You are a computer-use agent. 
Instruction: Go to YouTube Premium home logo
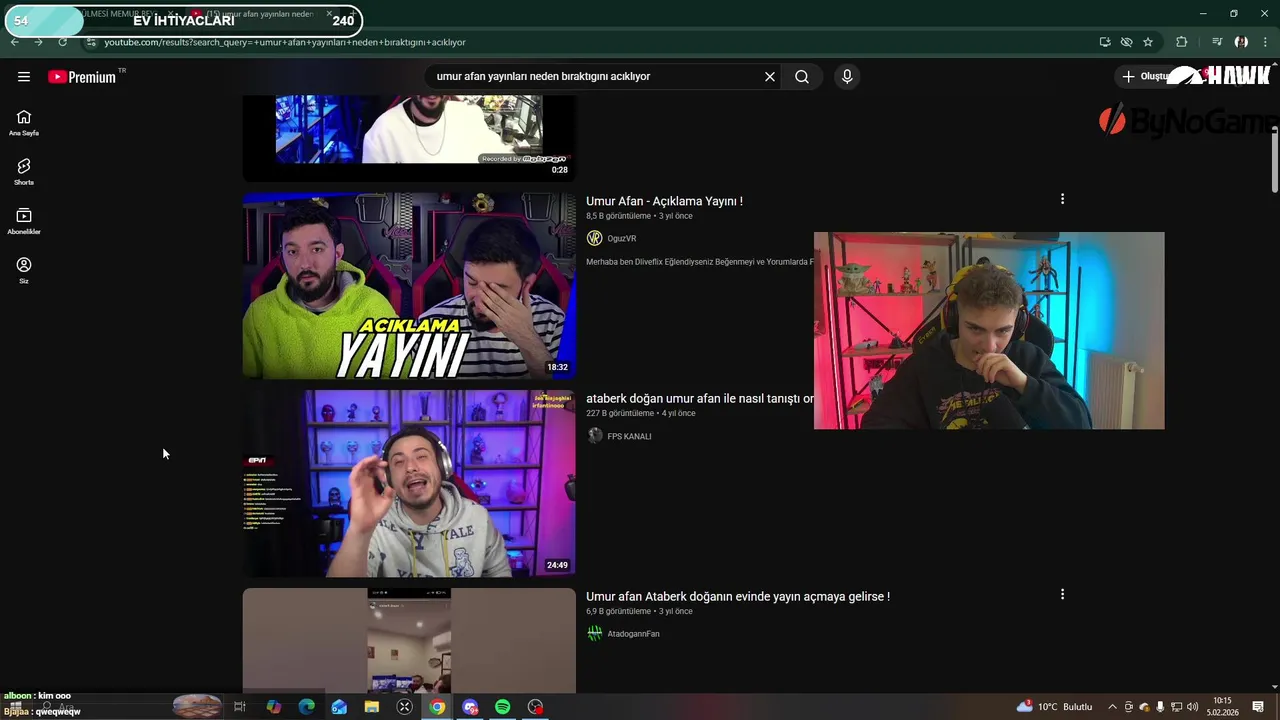82,77
